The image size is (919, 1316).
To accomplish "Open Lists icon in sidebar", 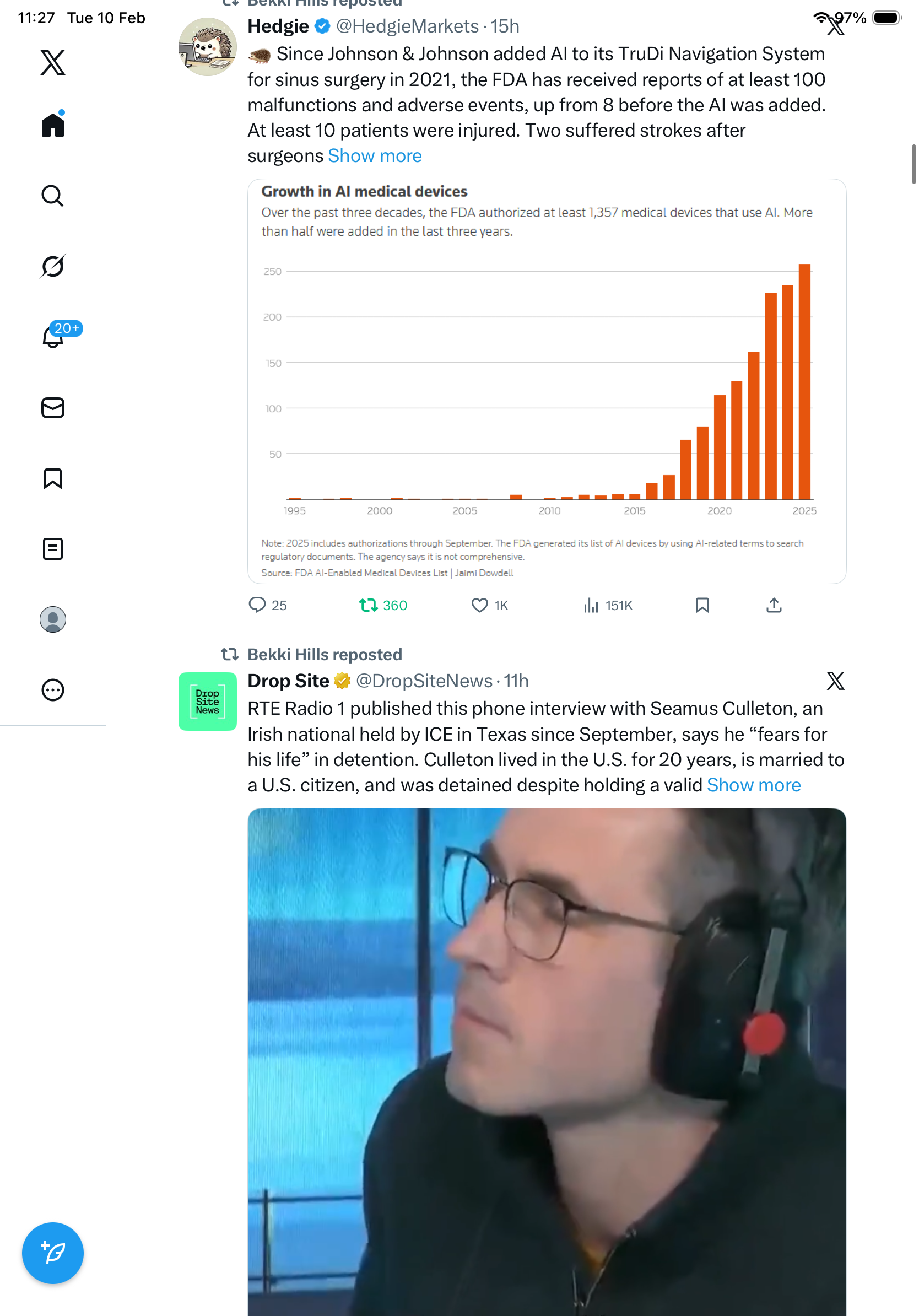I will (53, 548).
